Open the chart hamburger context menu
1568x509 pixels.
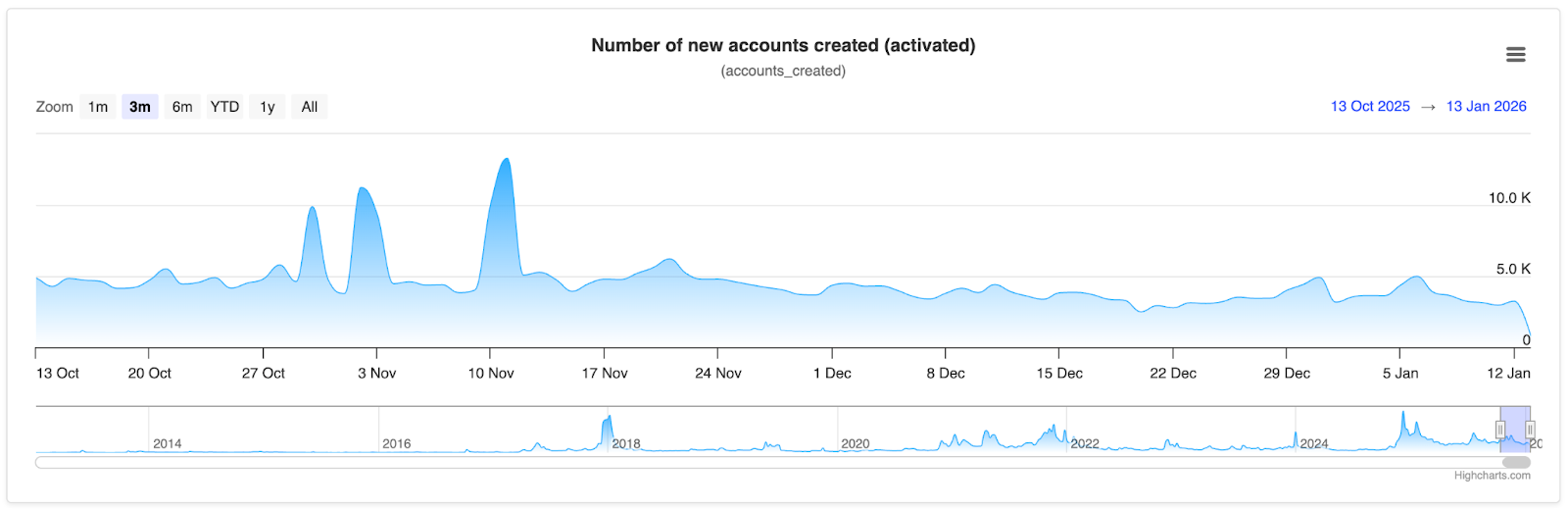(x=1515, y=55)
